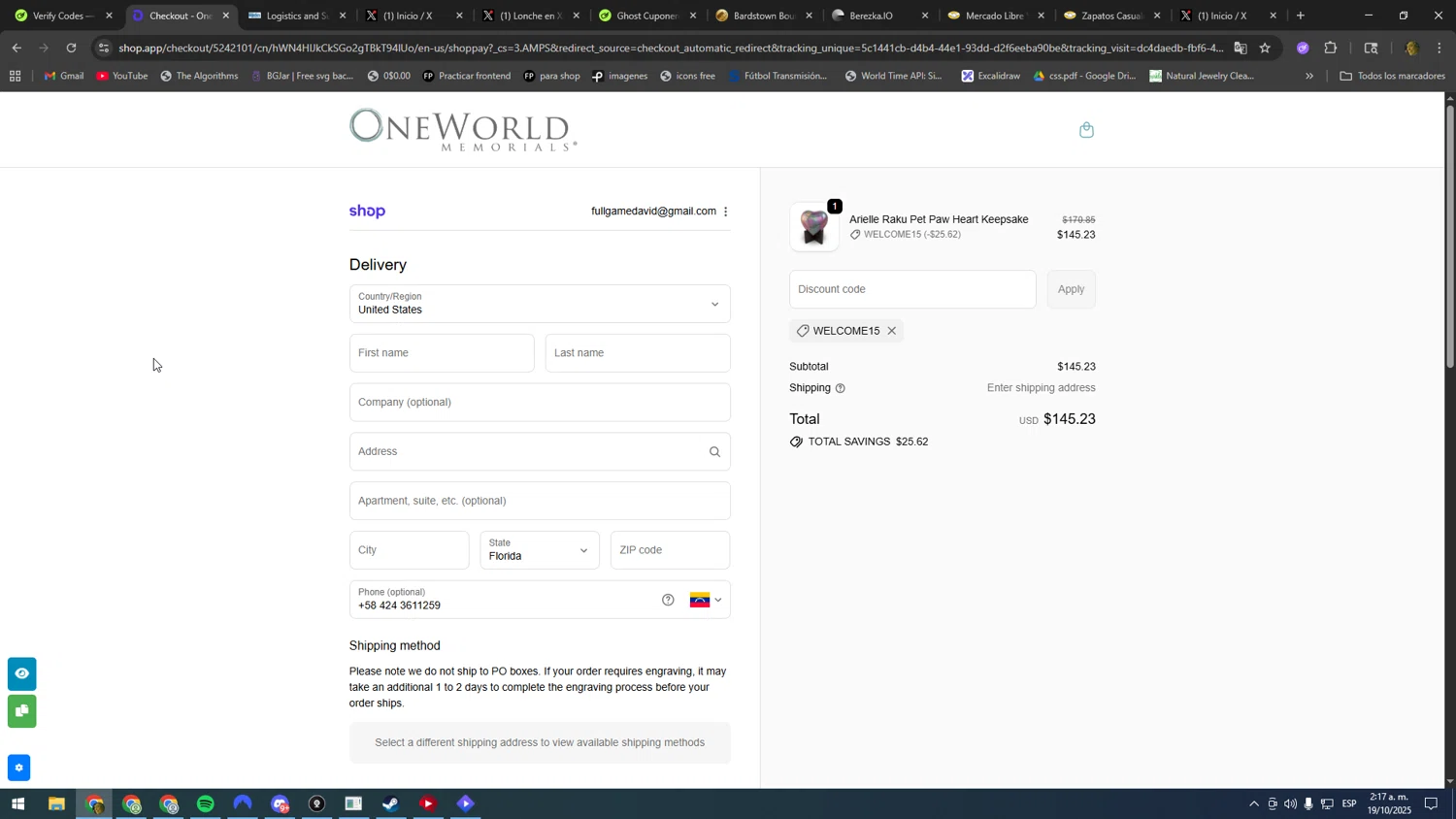Open Todos los marcadores folder
1456x819 pixels.
click(x=1392, y=76)
